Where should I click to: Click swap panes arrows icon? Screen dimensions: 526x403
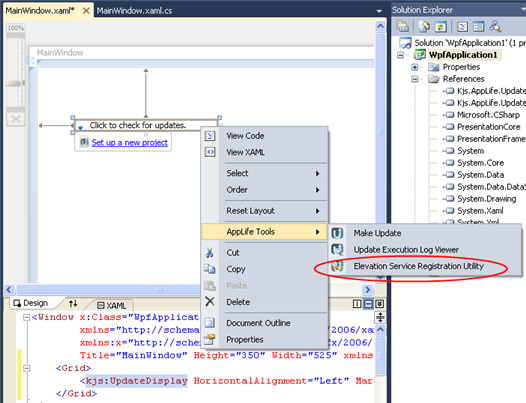[73, 304]
